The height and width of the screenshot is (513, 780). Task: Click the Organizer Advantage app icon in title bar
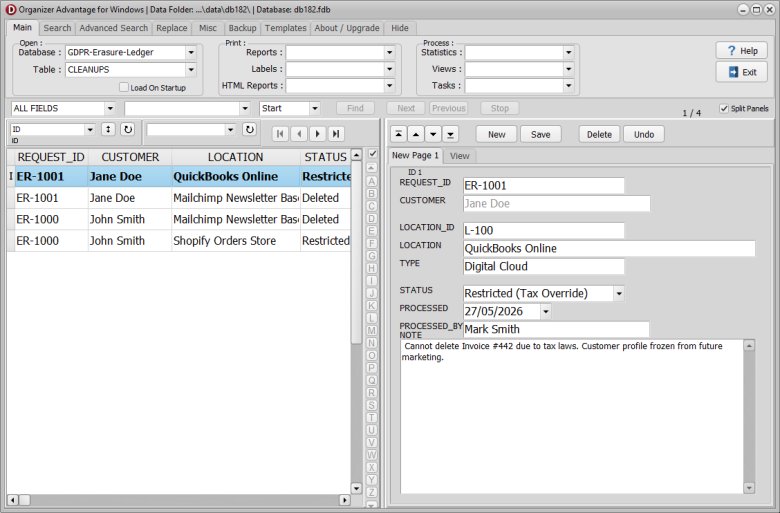(10, 9)
